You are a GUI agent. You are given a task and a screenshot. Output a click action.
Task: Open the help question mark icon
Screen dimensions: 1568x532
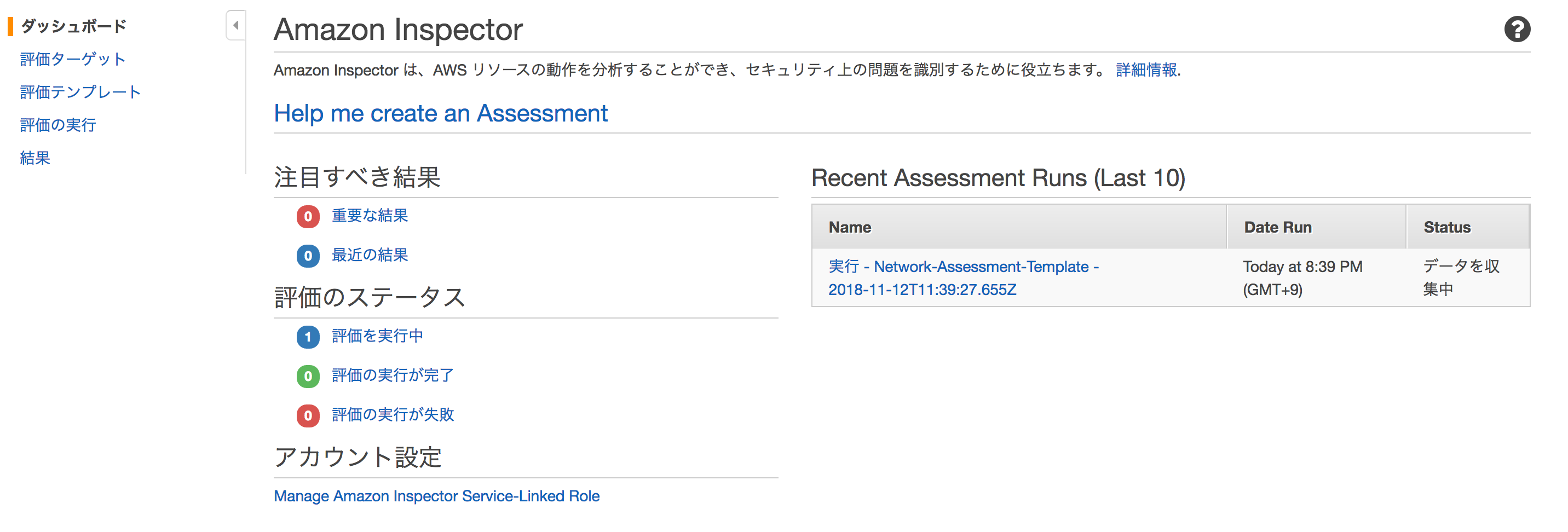click(1517, 29)
